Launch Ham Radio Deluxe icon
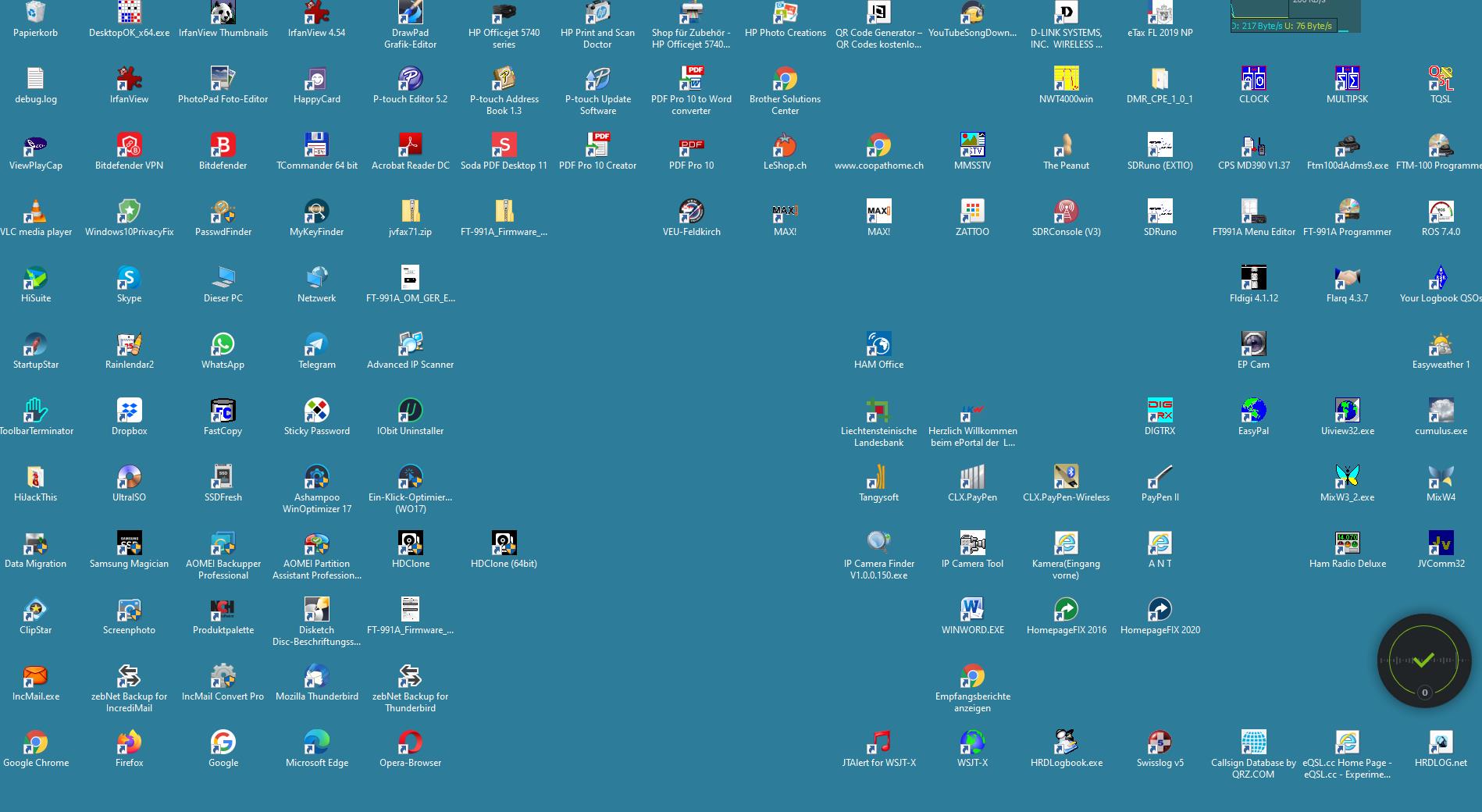Viewport: 1482px width, 812px height. coord(1348,543)
